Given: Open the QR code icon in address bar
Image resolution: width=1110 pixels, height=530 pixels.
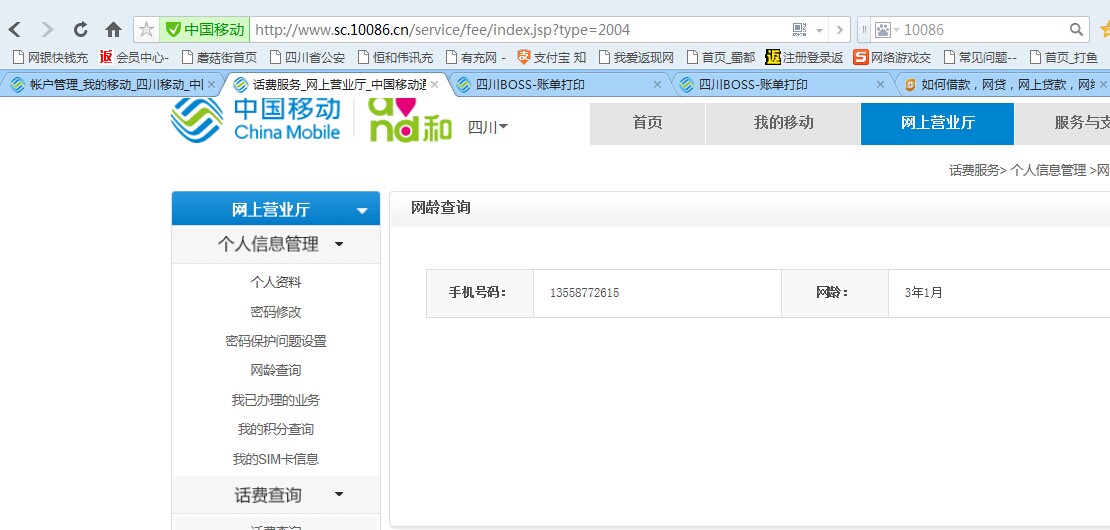Looking at the screenshot, I should (799, 30).
